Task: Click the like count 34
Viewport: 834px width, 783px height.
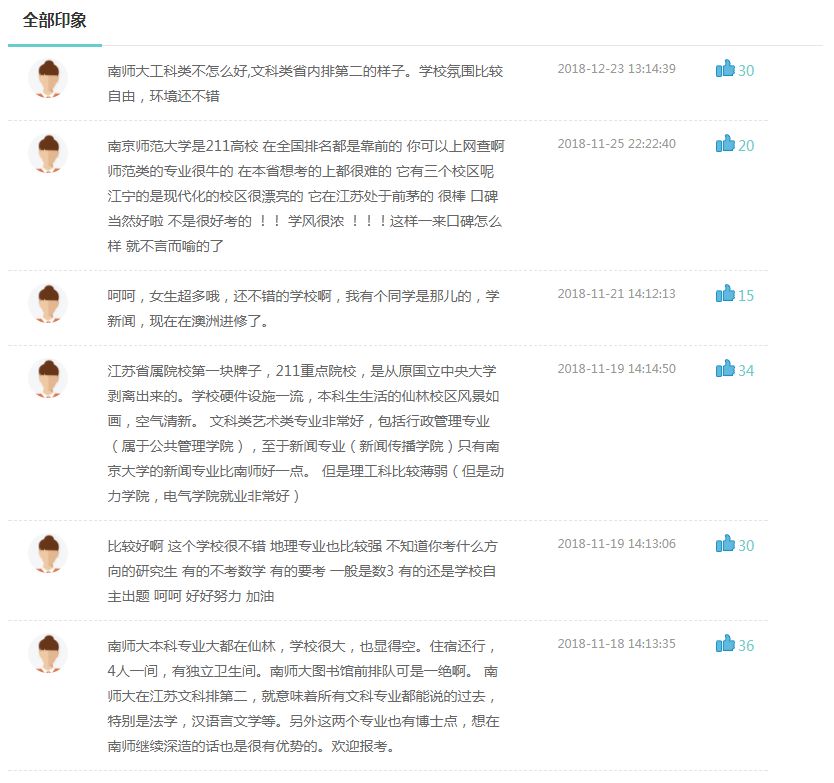Action: [746, 371]
